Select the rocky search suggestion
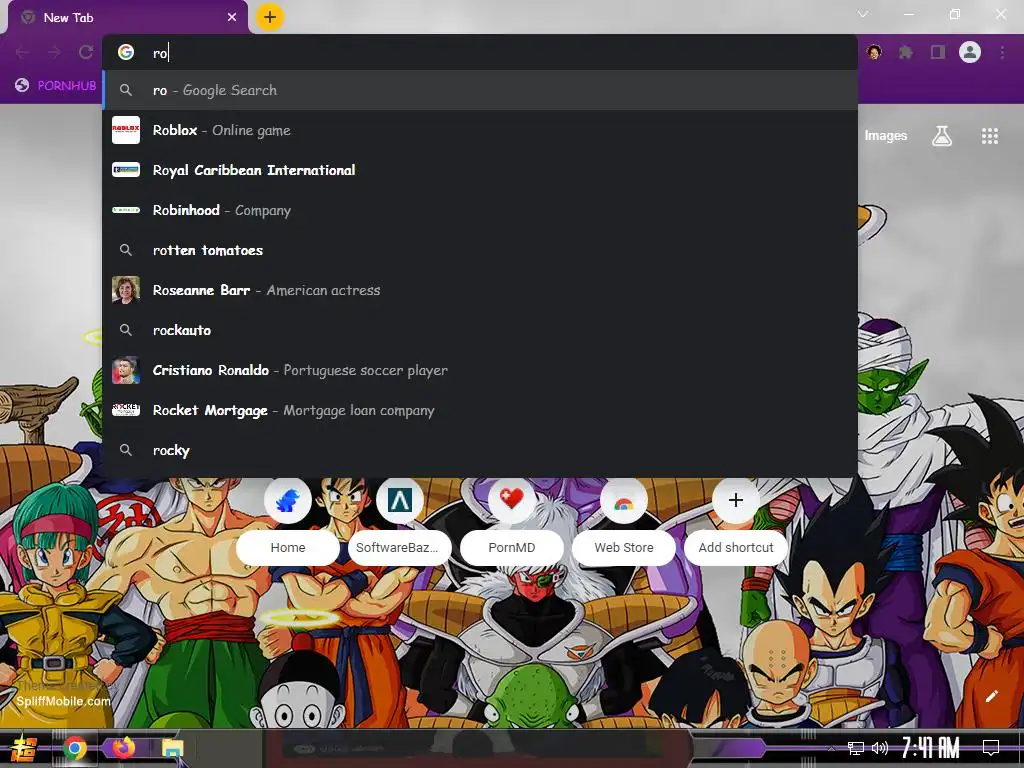1024x768 pixels. click(480, 450)
